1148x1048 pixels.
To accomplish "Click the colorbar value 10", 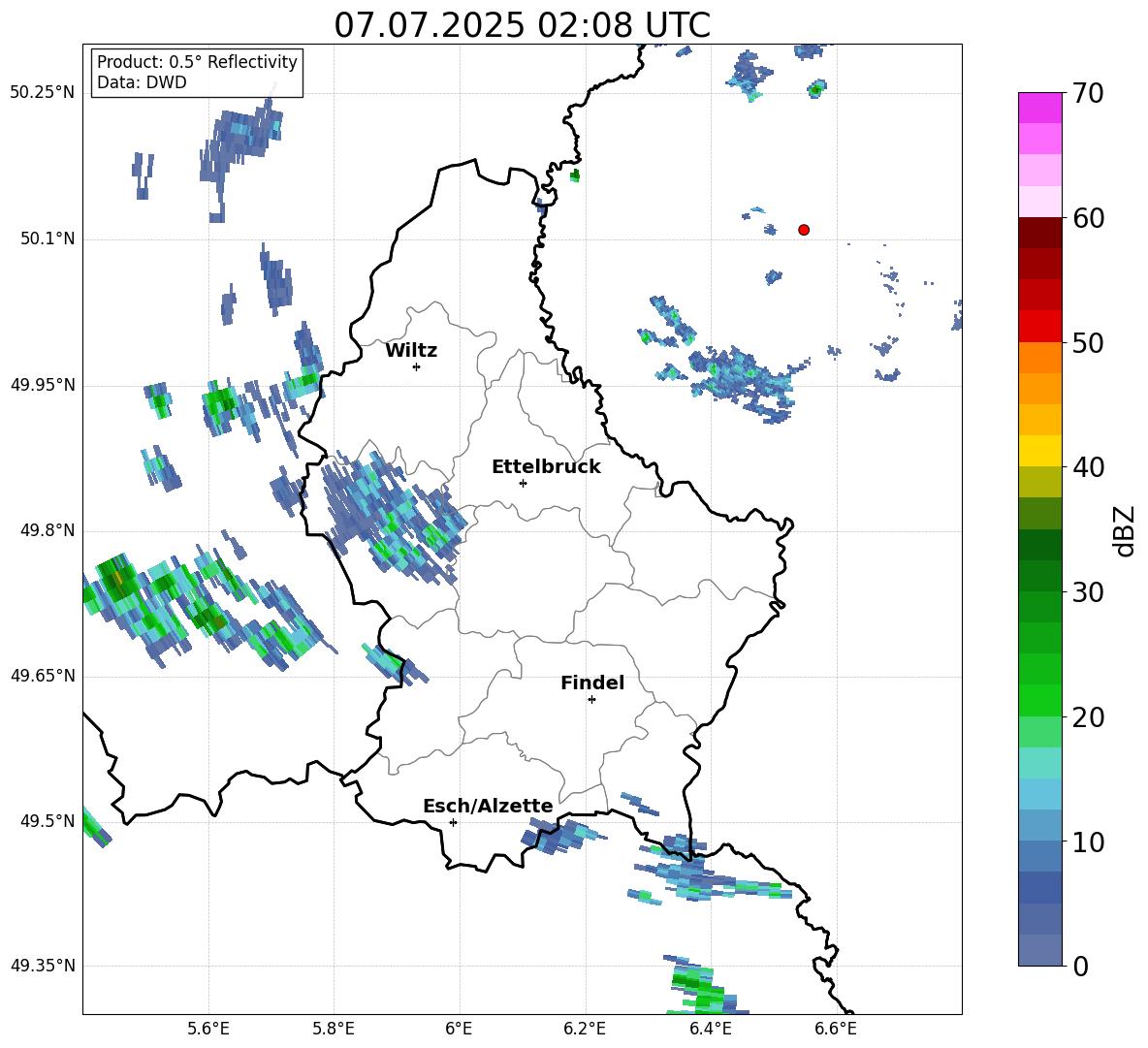I will click(1088, 842).
